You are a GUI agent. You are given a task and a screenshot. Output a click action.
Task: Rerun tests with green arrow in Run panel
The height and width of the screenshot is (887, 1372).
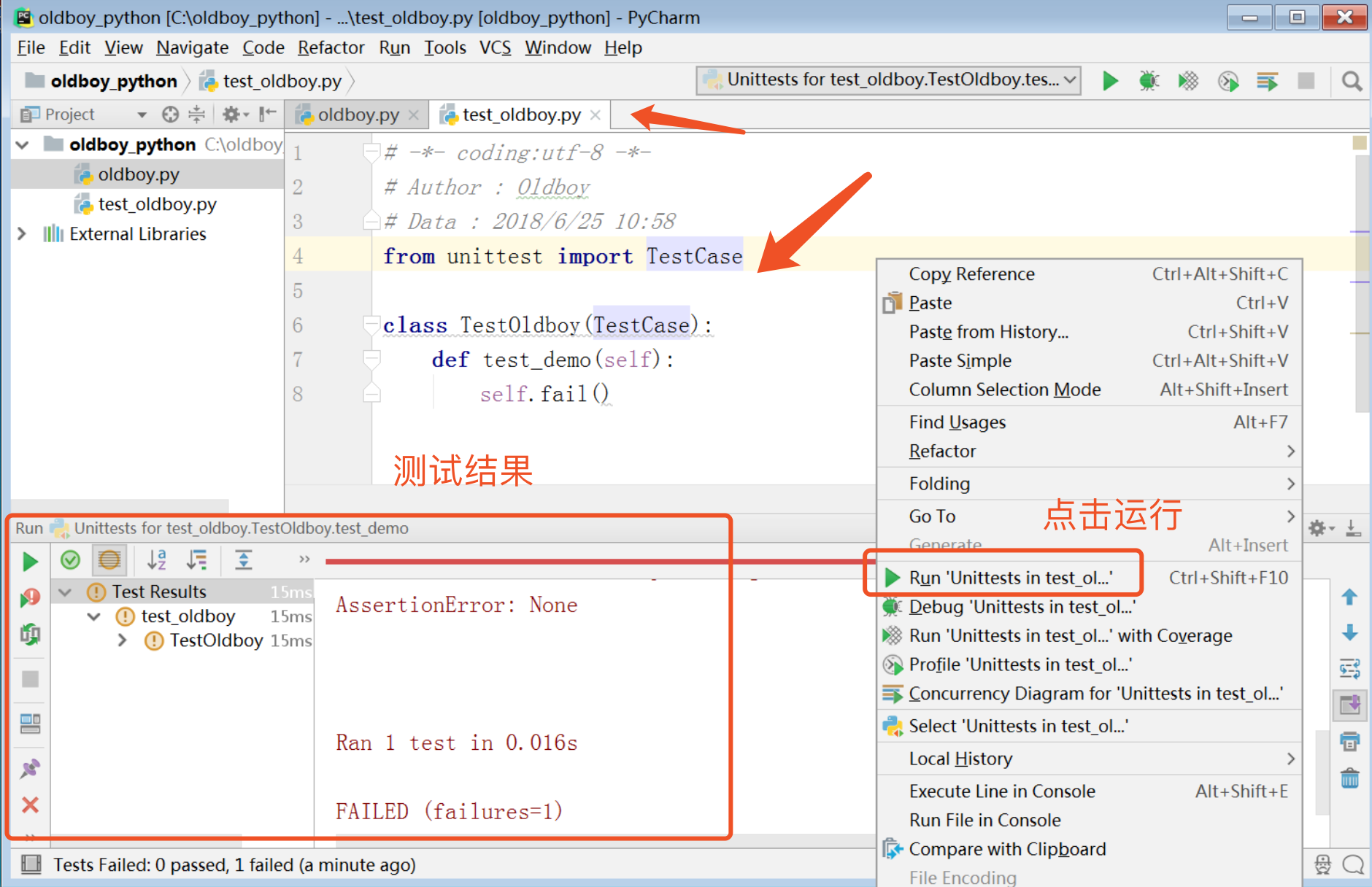(x=30, y=562)
